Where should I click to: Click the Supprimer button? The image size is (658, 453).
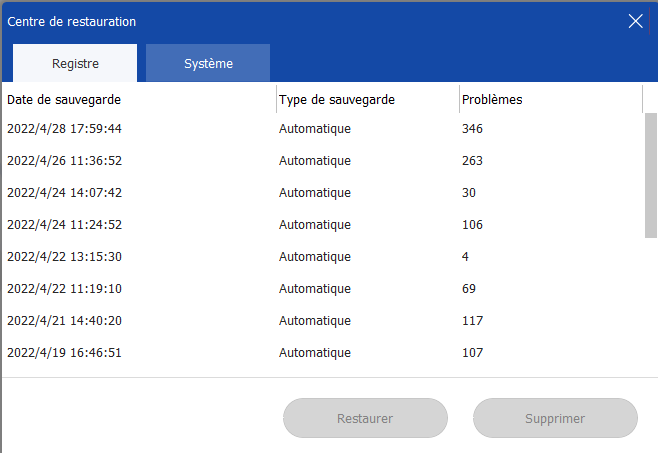pyautogui.click(x=555, y=418)
